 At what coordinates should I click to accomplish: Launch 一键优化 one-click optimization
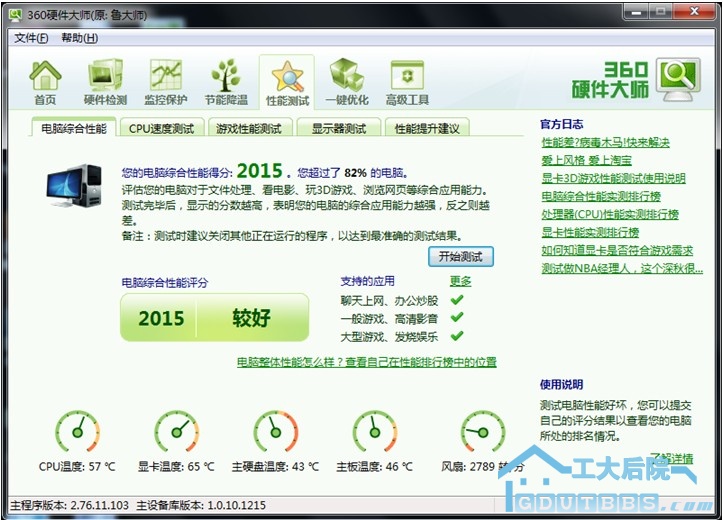(348, 82)
